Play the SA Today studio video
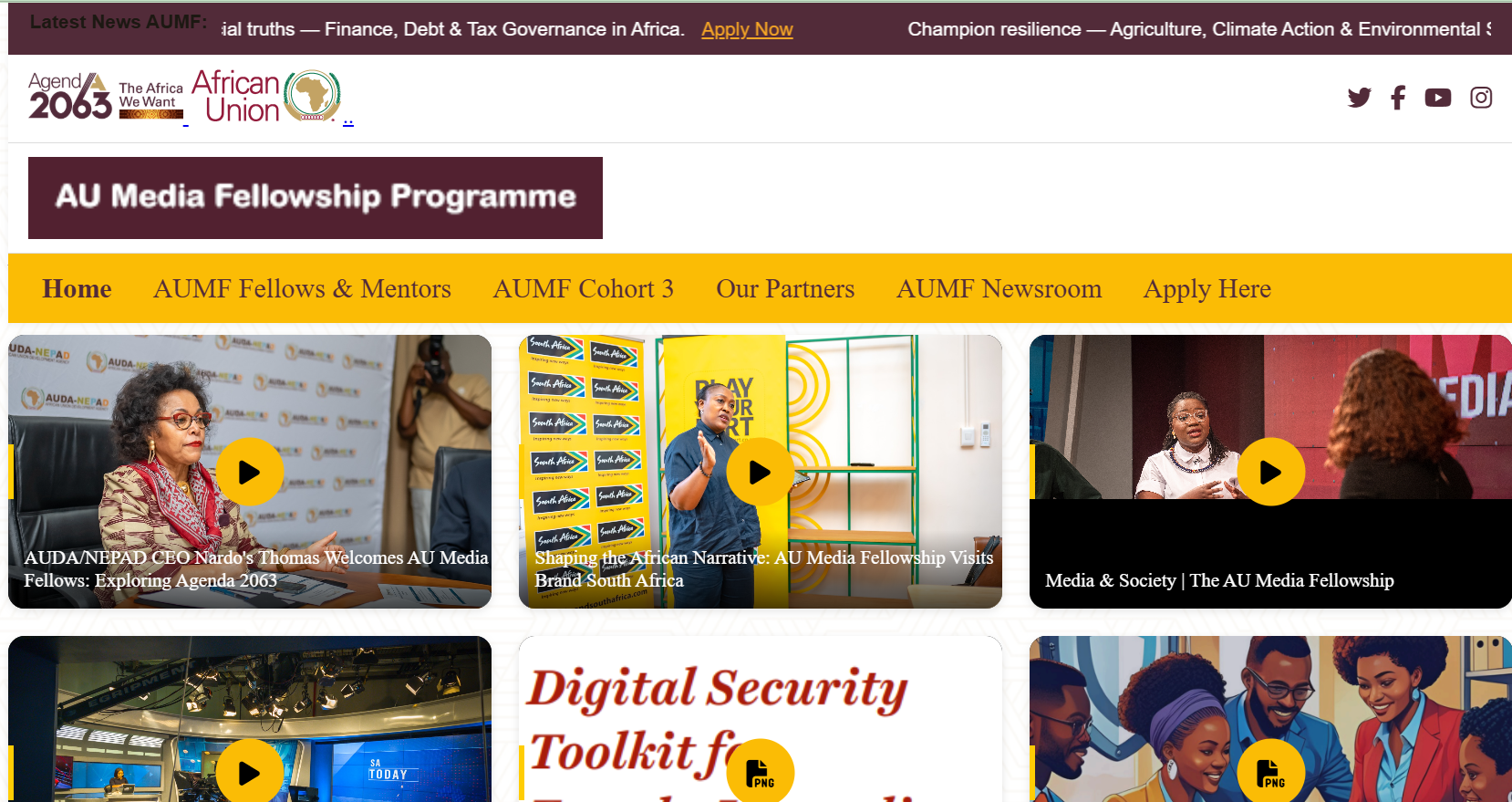 pos(250,772)
